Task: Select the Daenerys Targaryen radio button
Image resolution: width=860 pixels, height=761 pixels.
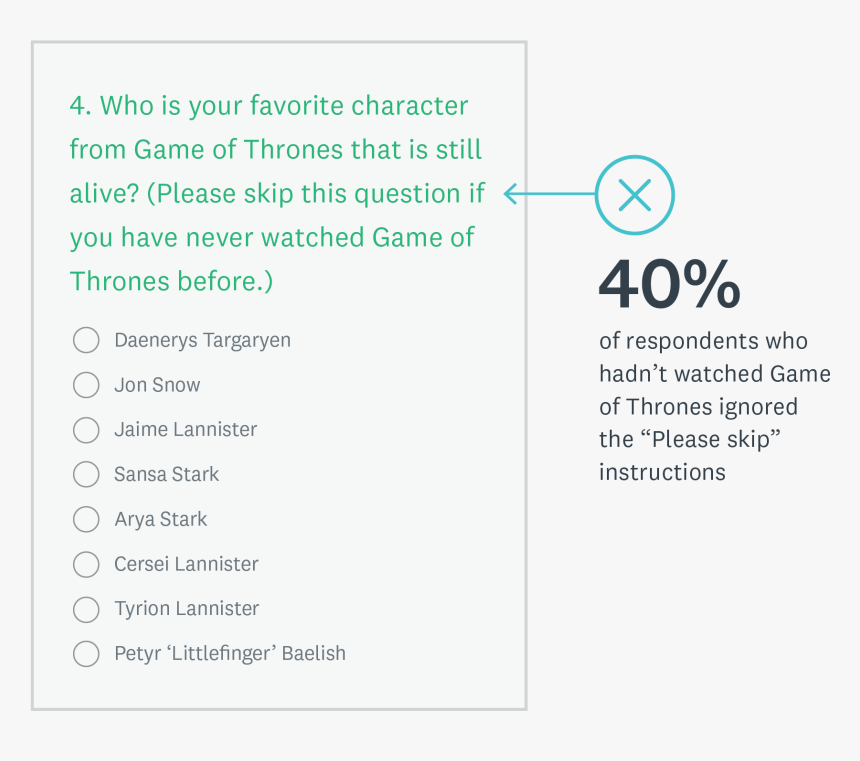Action: 86,340
